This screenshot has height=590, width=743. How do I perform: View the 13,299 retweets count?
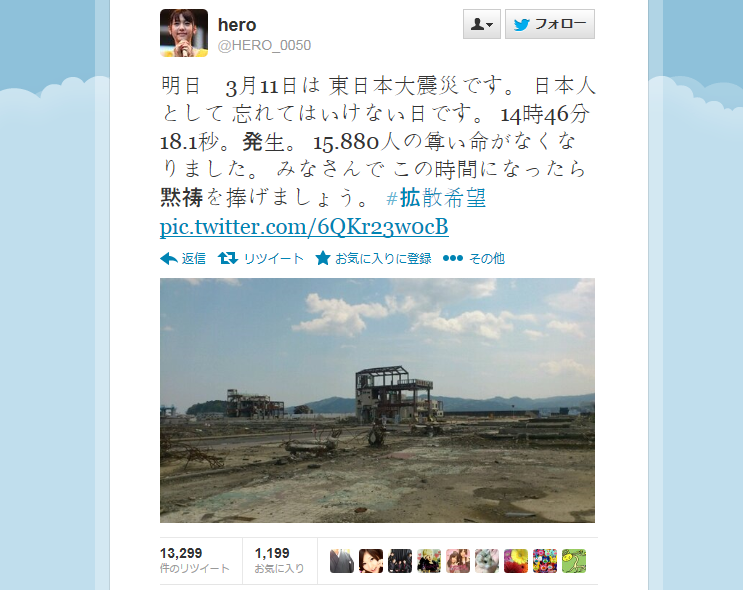click(195, 560)
